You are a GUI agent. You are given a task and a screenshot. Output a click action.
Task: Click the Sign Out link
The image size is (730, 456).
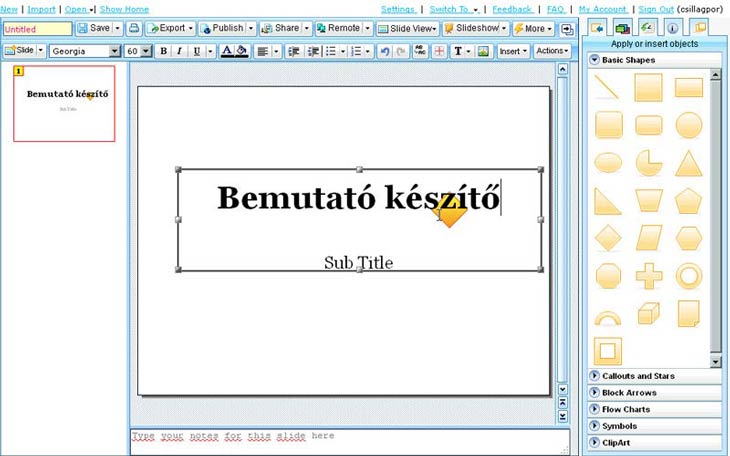click(656, 9)
